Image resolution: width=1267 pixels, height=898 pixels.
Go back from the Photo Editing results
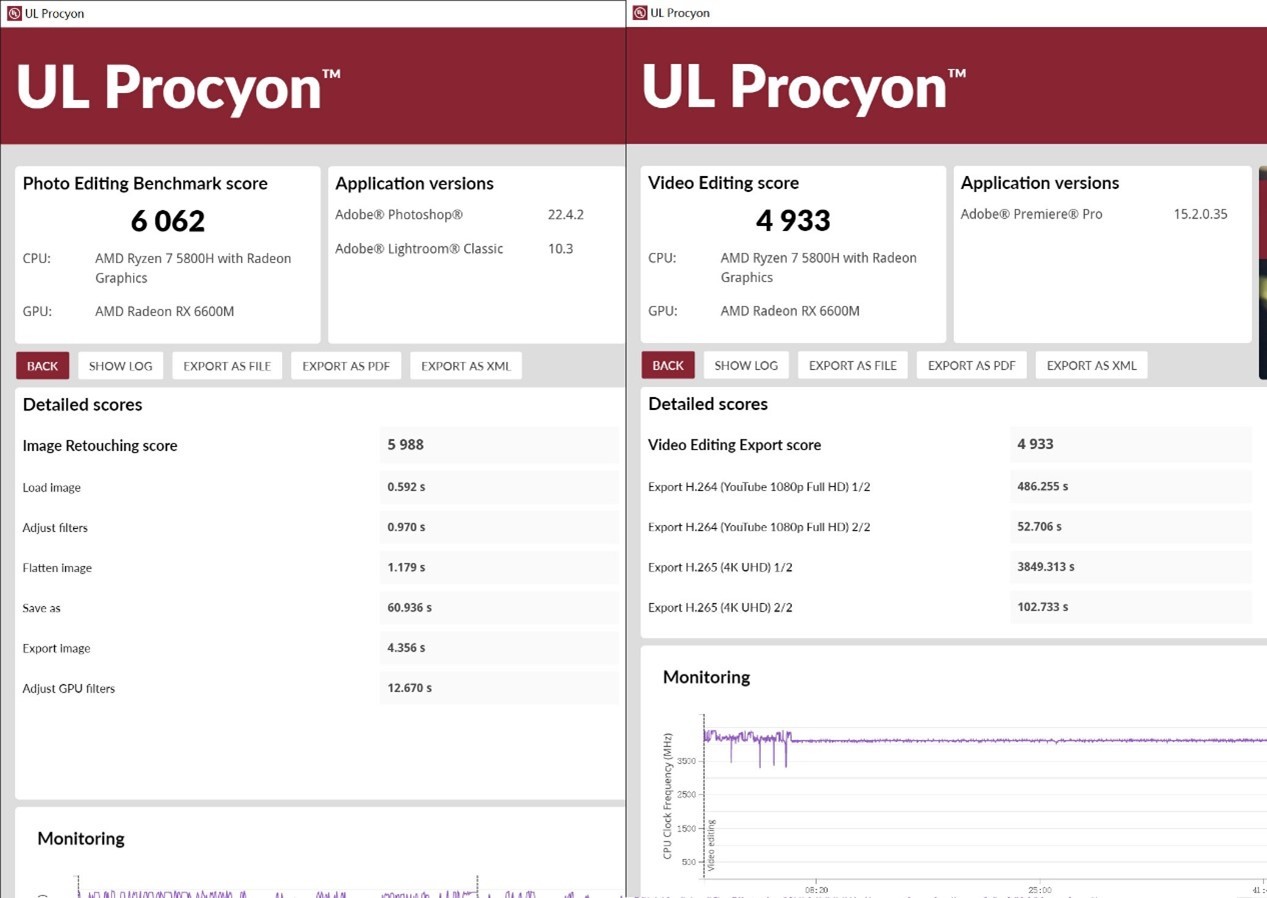[42, 366]
